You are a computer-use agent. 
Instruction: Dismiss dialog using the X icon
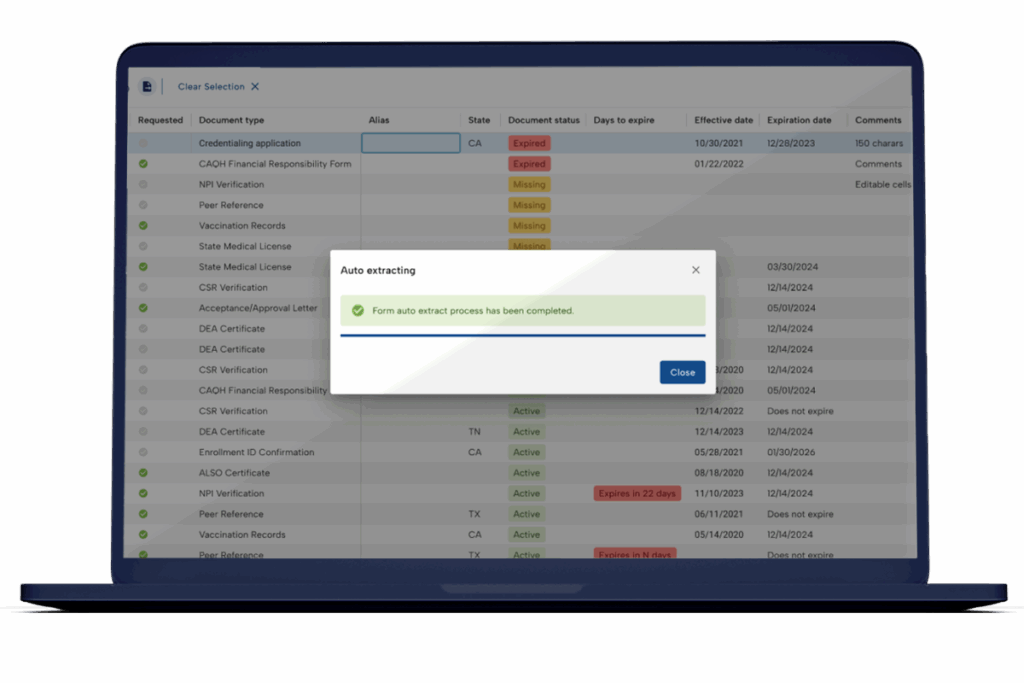point(696,270)
